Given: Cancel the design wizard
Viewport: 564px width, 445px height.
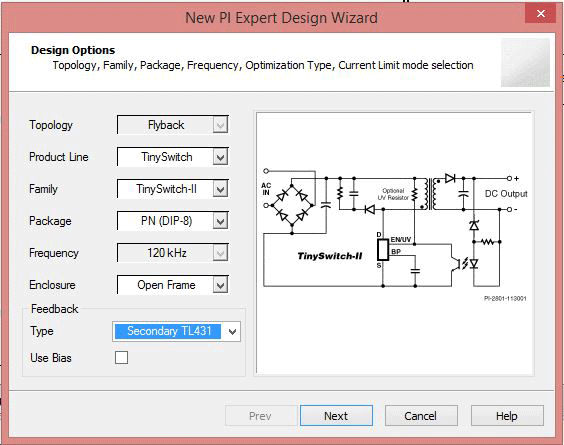Looking at the screenshot, I should click(421, 416).
